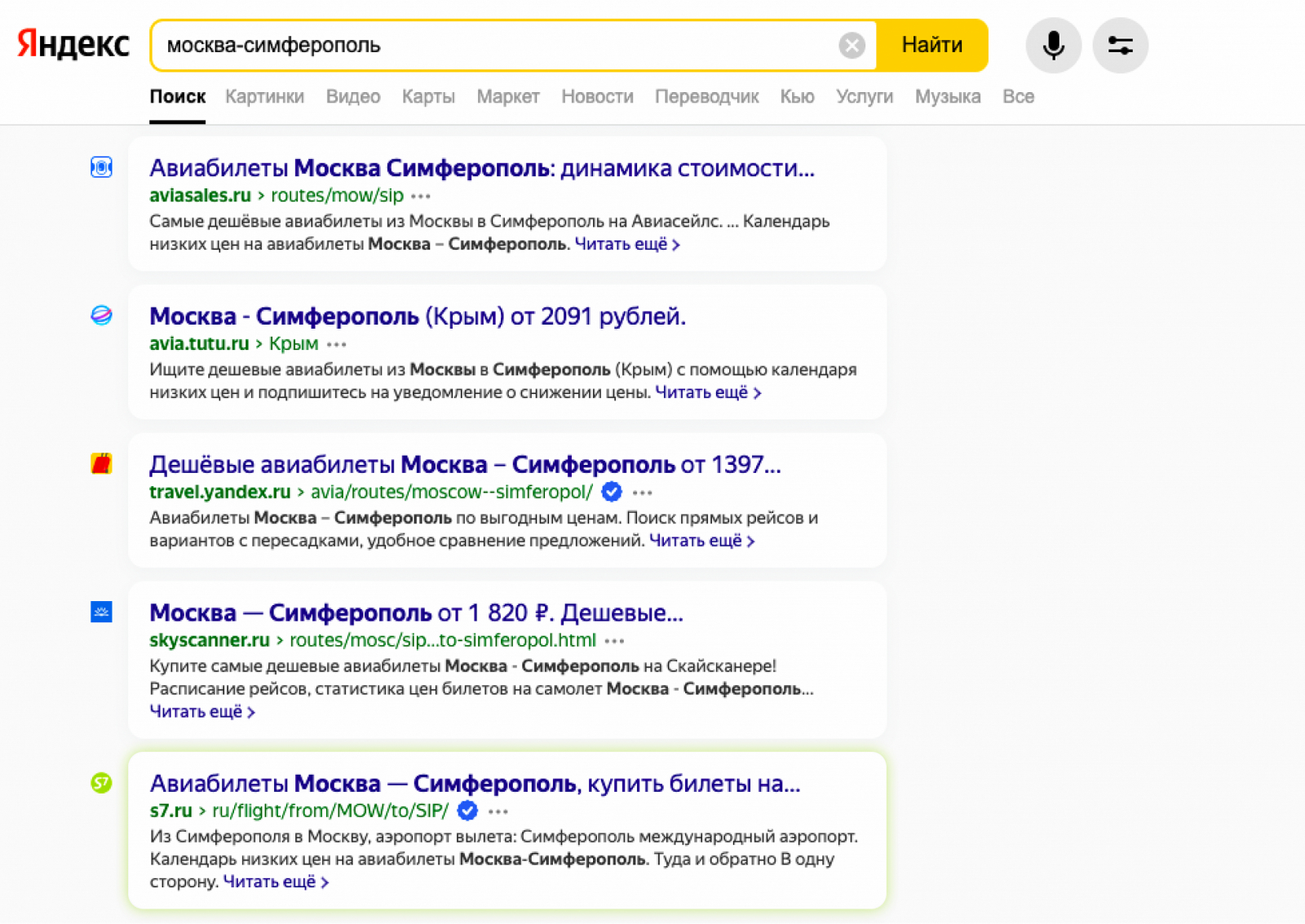Screen dimensions: 1305x924
Task: Switch to the Маркет tab
Action: [508, 96]
